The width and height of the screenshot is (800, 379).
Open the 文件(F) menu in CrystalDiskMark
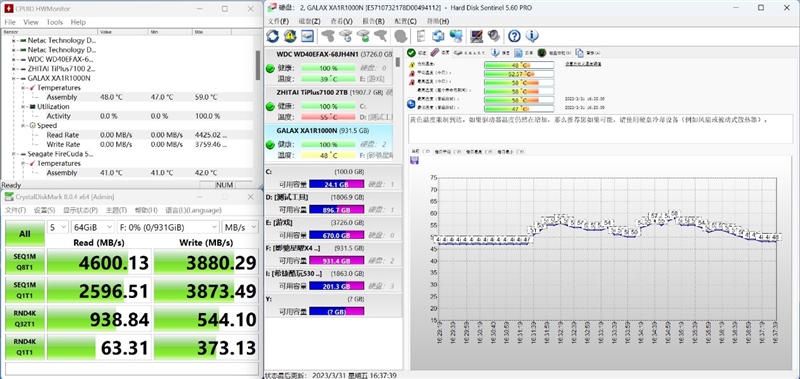pos(15,210)
